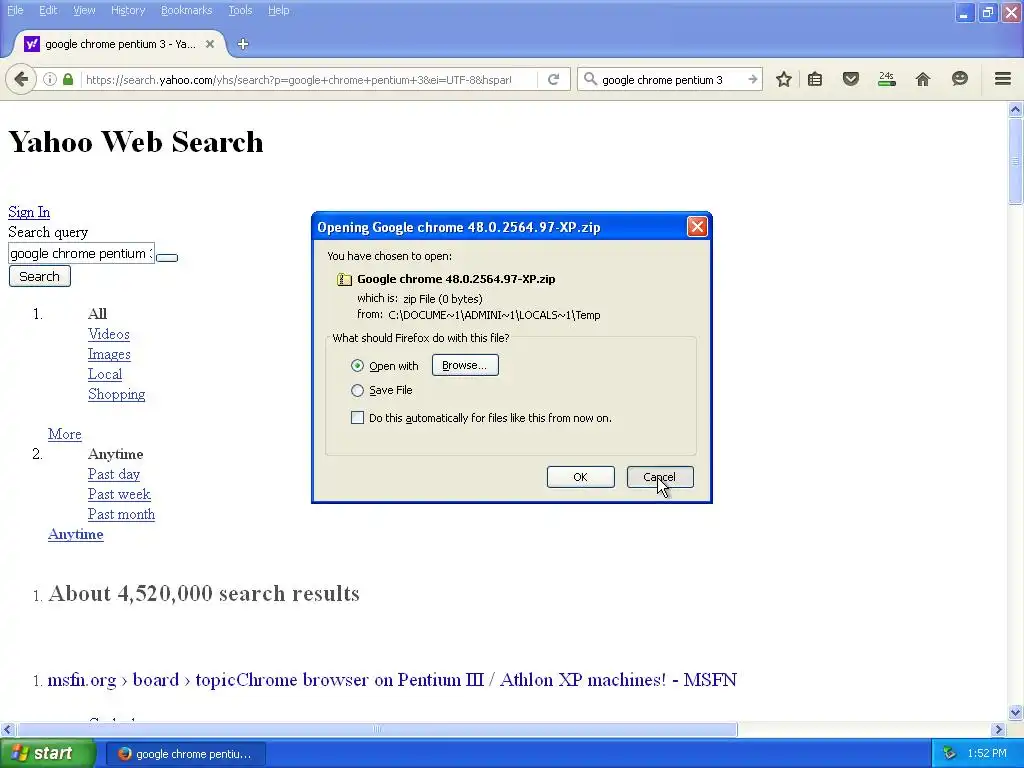Open site information icon in address bar
This screenshot has width=1024, height=768.
pyautogui.click(x=50, y=80)
